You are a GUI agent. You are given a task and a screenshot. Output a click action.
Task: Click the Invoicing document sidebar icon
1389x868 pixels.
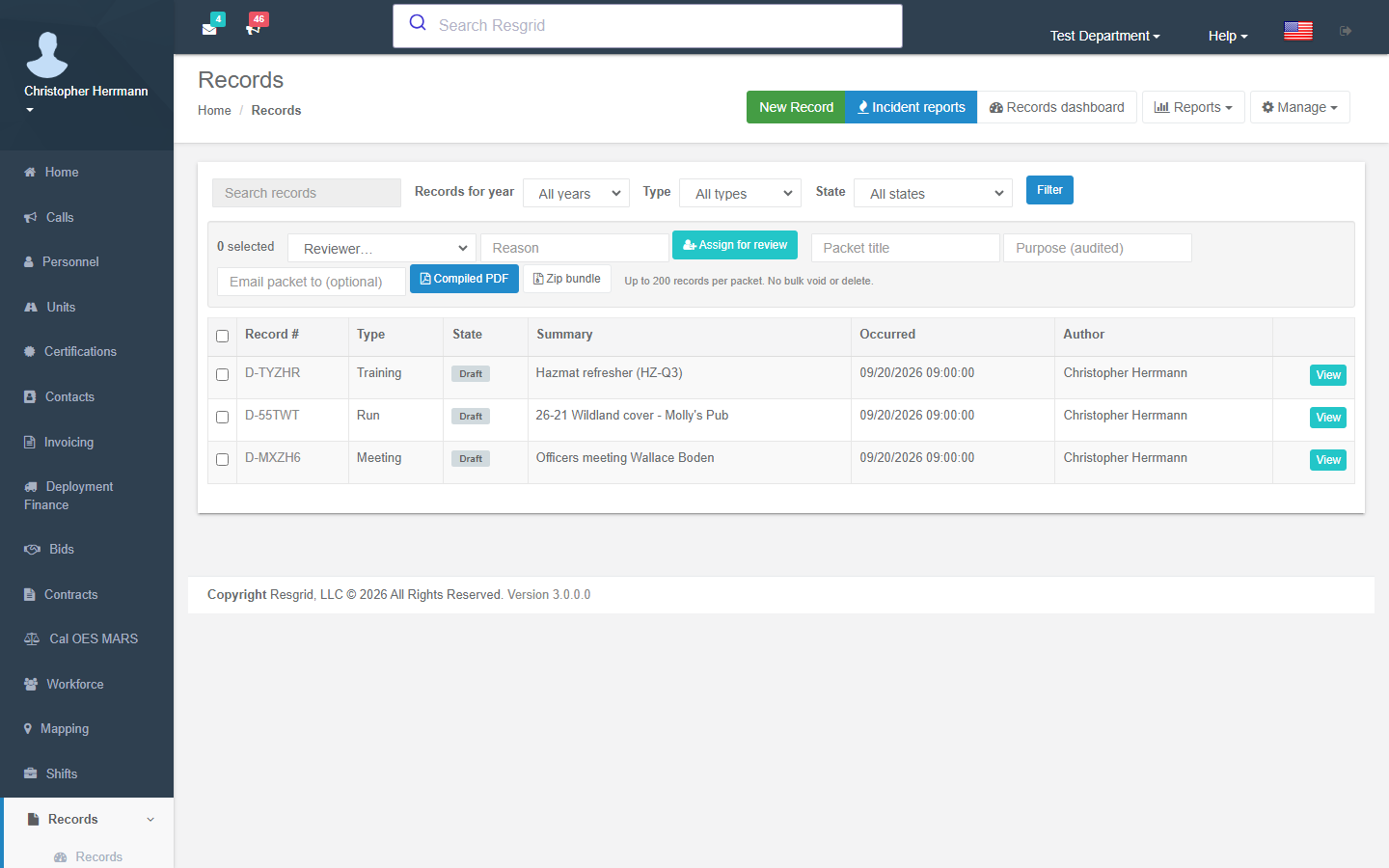[x=29, y=442]
